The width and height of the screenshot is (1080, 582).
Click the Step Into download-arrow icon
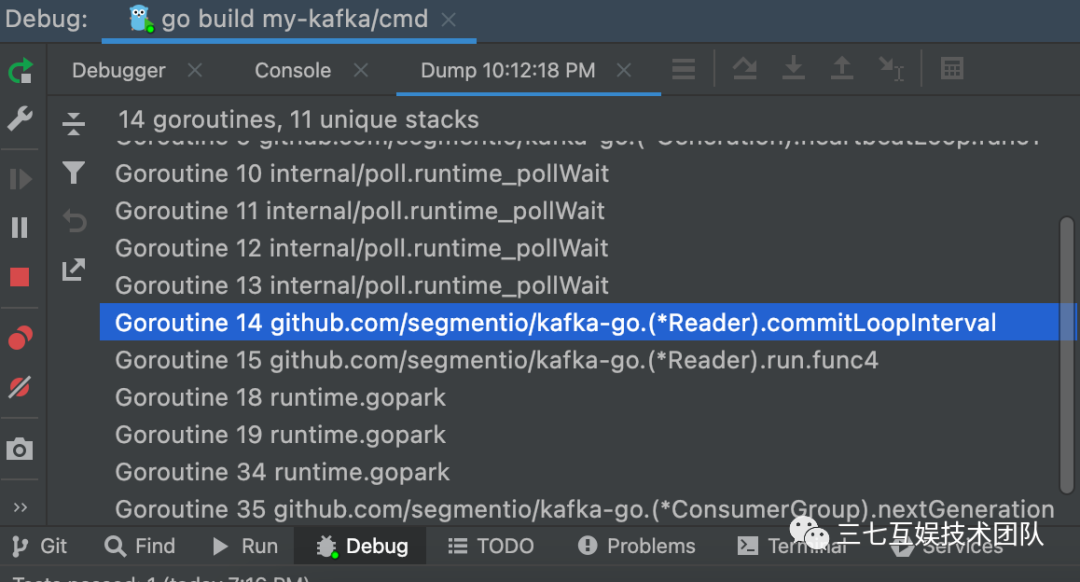click(793, 69)
